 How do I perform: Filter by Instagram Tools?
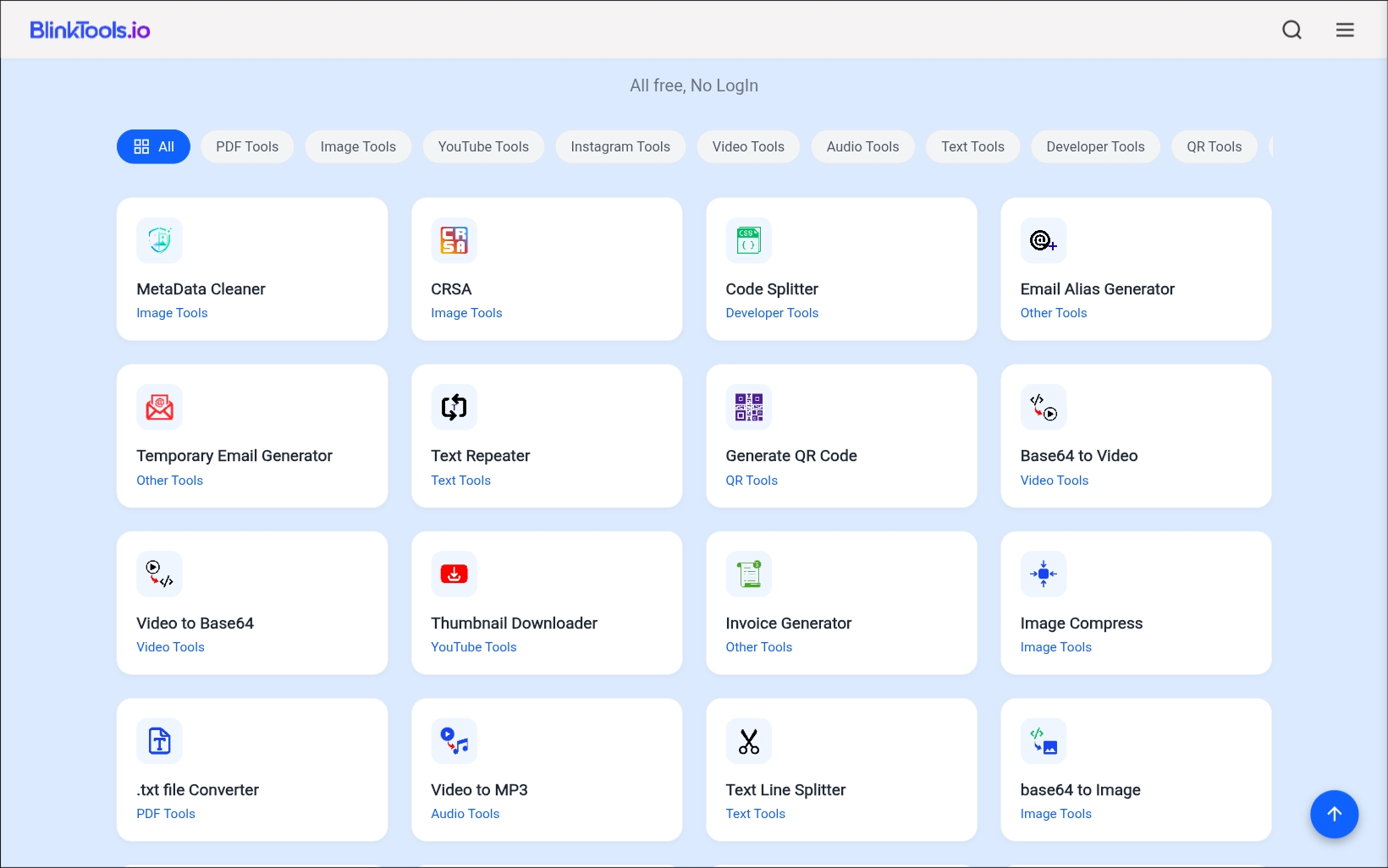[x=620, y=146]
